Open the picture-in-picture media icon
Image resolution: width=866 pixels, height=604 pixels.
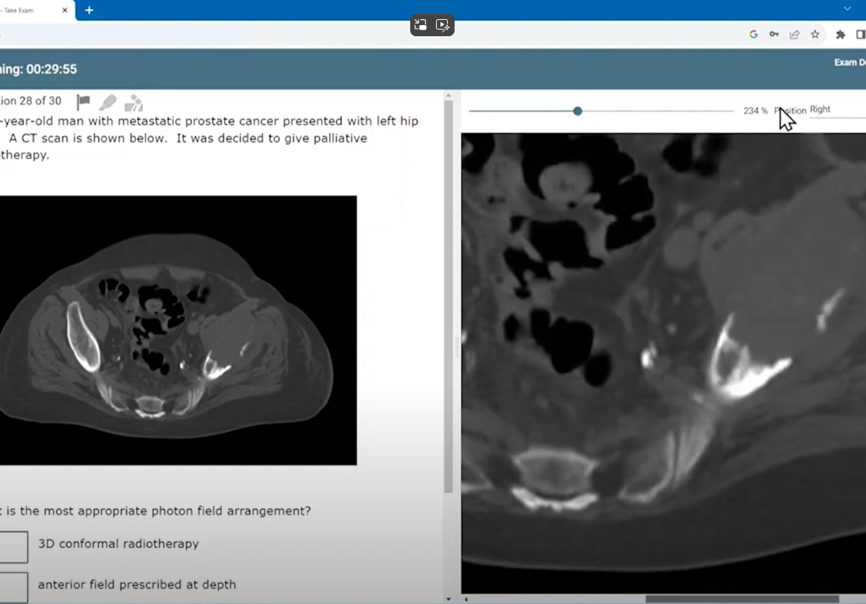click(x=420, y=25)
